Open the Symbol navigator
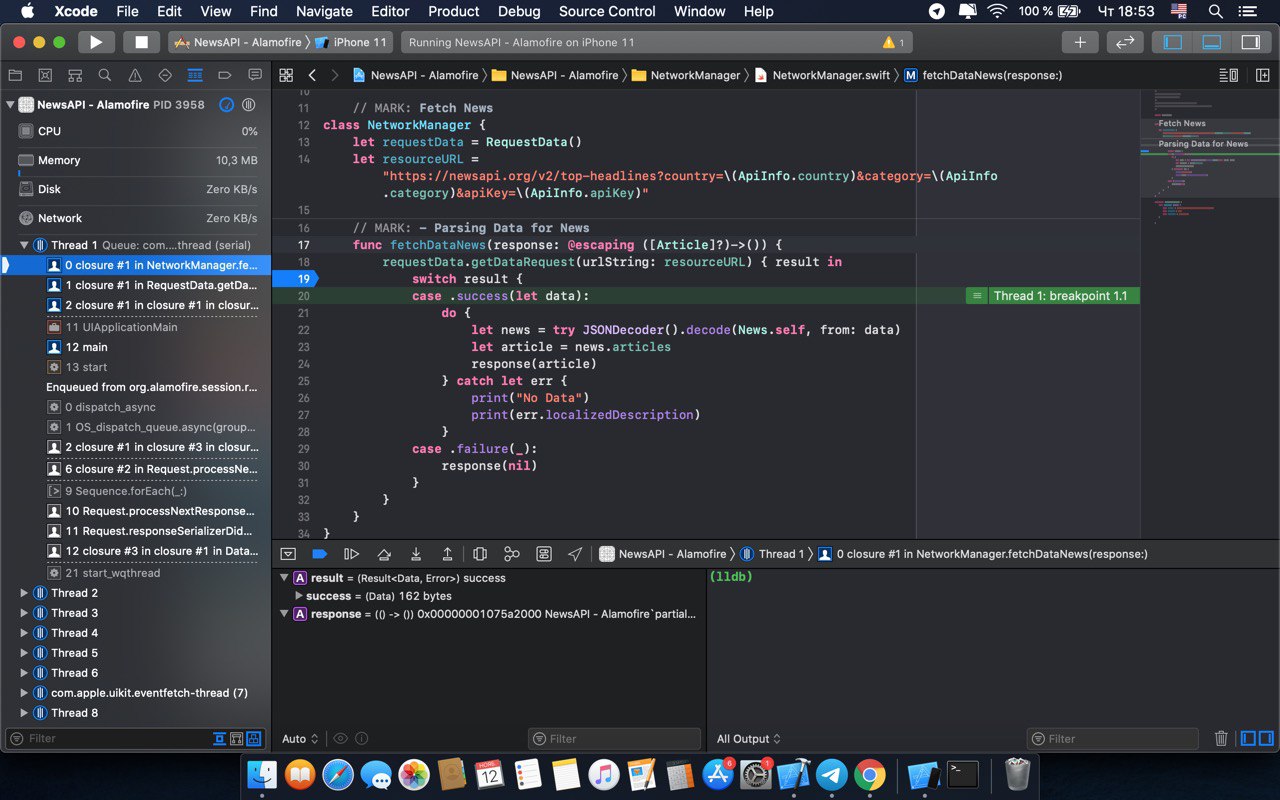Viewport: 1280px width, 800px height. click(x=75, y=75)
